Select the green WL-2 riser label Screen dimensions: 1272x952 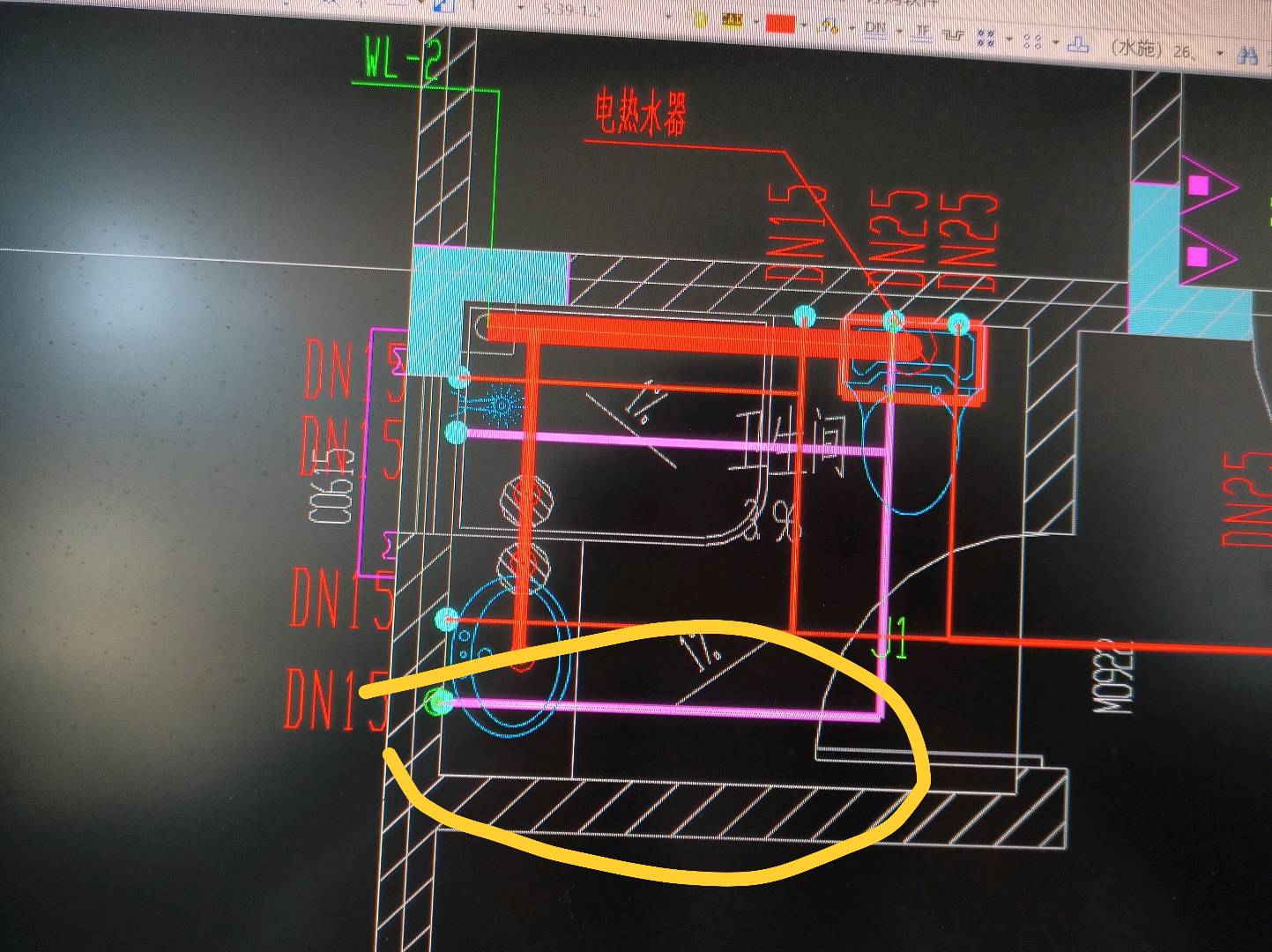pos(403,59)
